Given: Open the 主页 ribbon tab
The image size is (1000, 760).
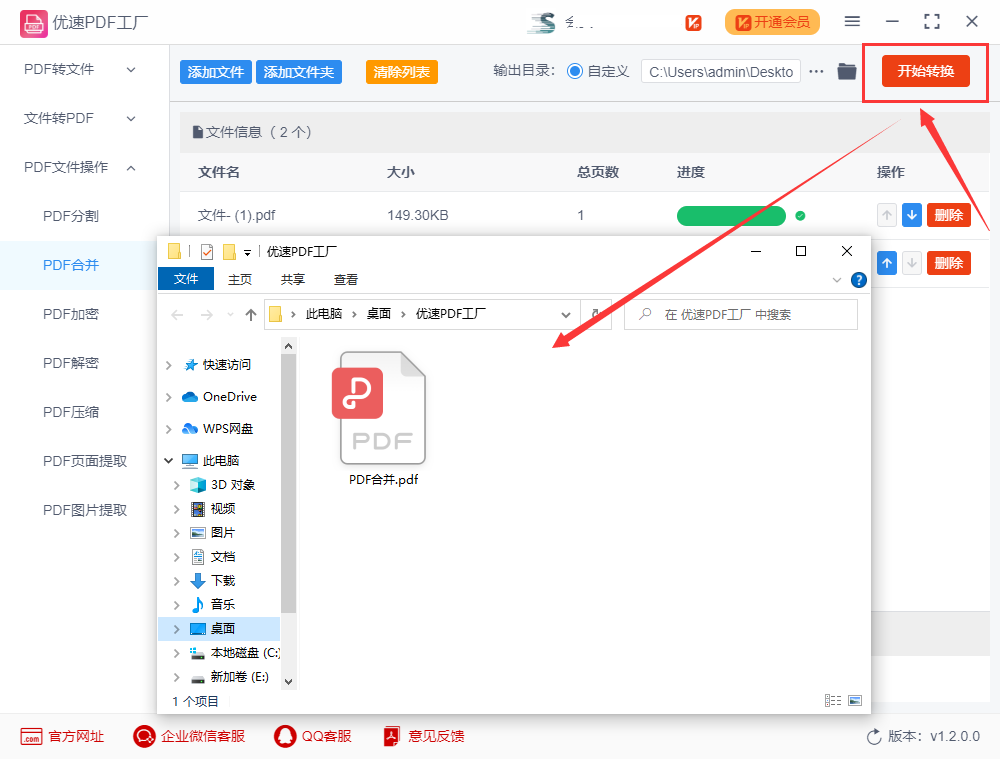Looking at the screenshot, I should point(240,280).
